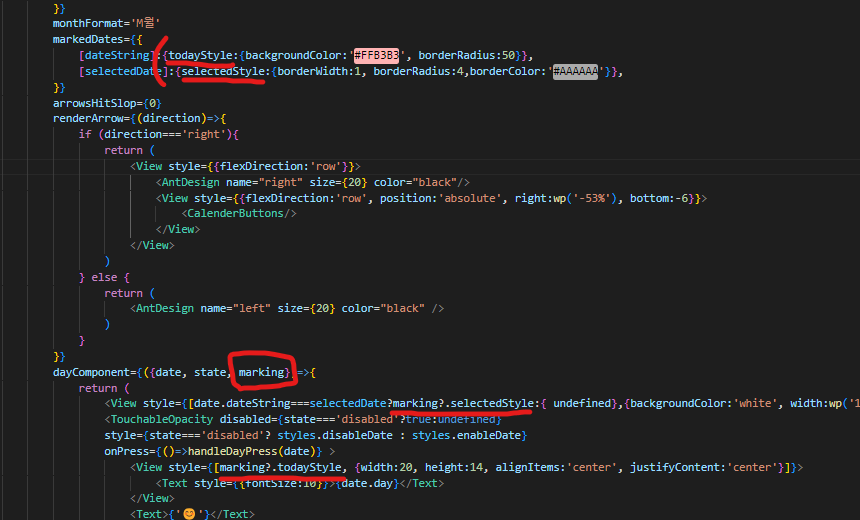The height and width of the screenshot is (520, 860).
Task: Click the #AAAAAA color value highlight
Action: 575,71
